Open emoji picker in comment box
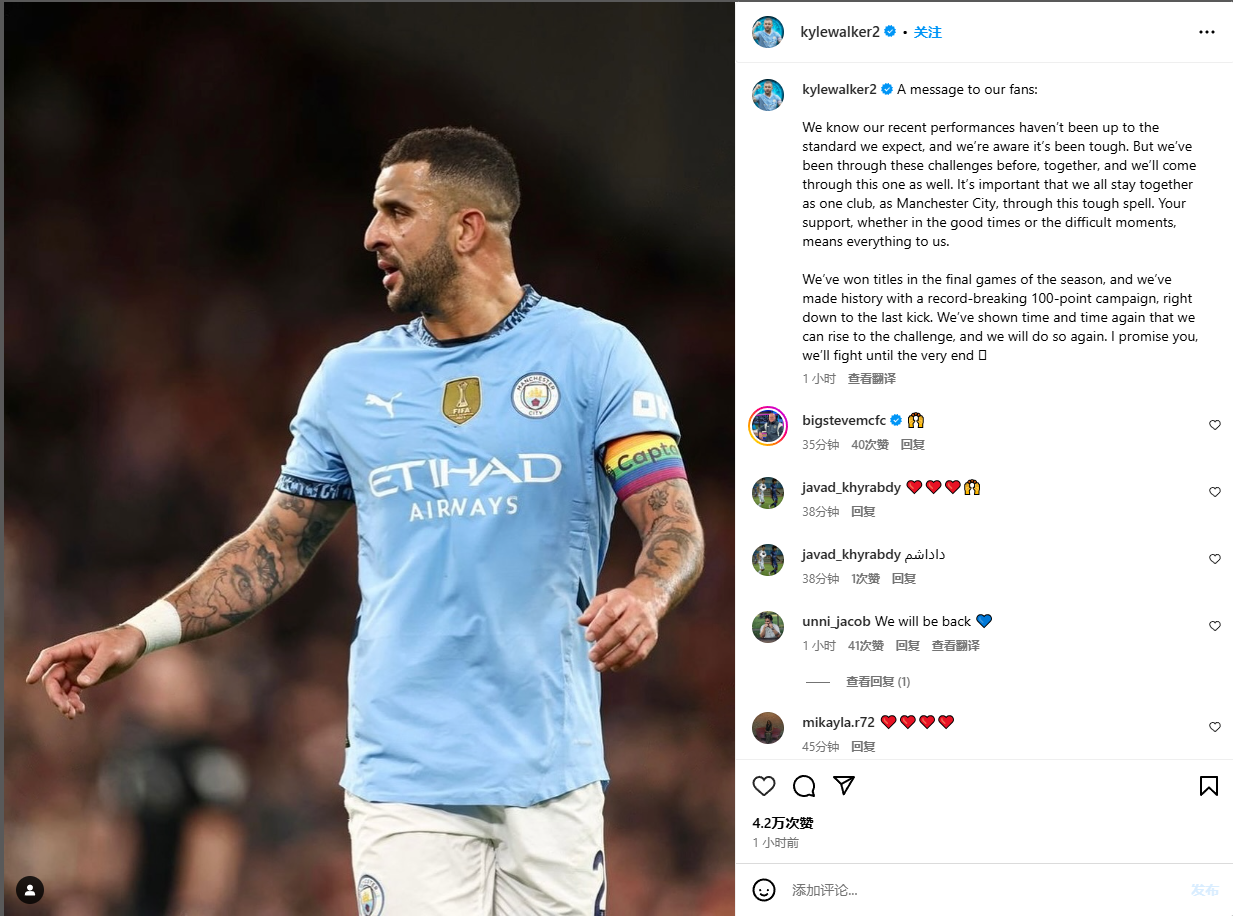This screenshot has width=1233, height=916. coord(764,890)
